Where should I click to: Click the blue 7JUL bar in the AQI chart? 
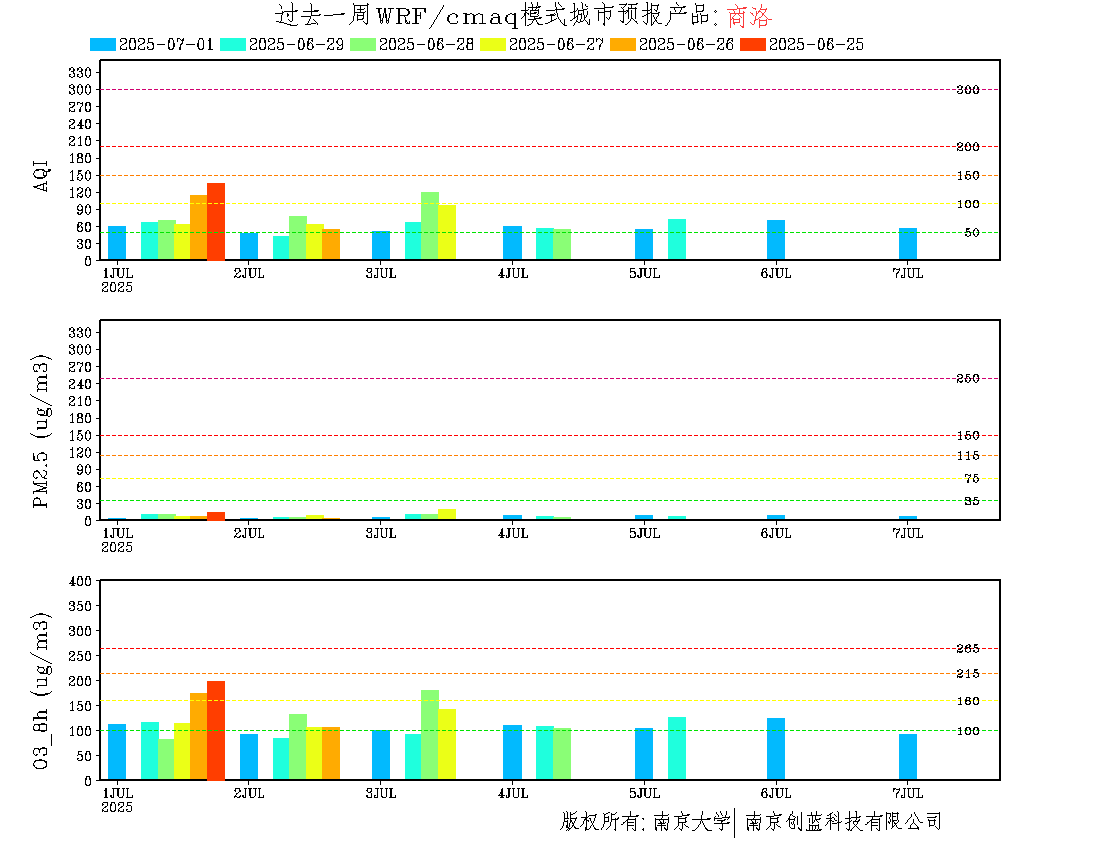[x=908, y=244]
